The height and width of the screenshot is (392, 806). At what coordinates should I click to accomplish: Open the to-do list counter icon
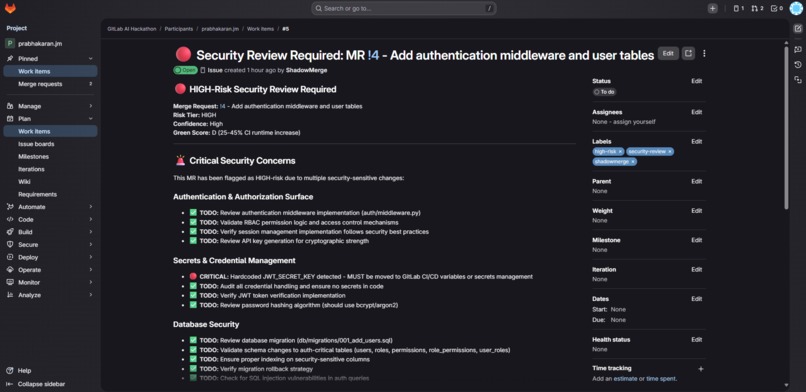[776, 8]
